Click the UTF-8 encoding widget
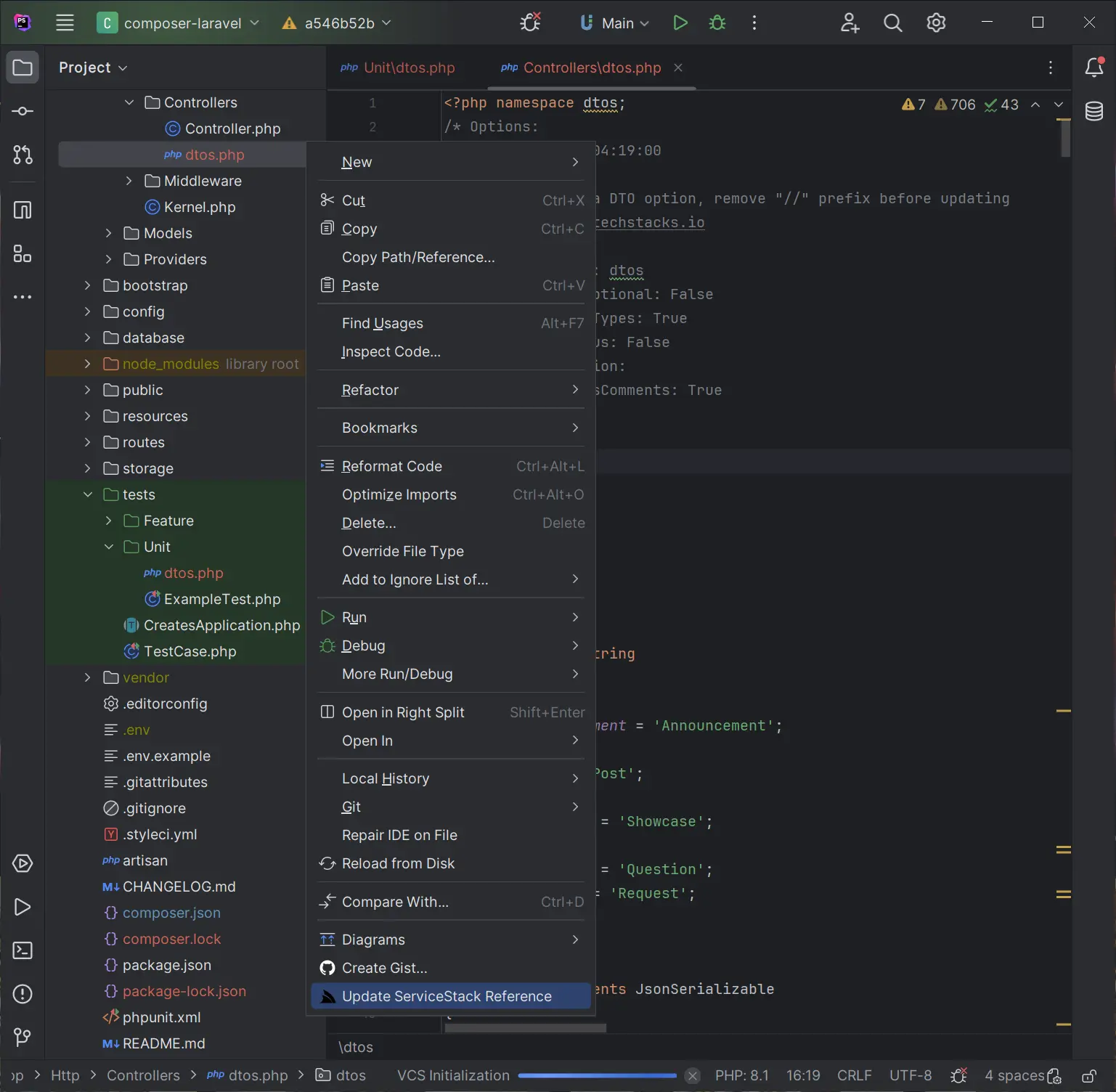Image resolution: width=1116 pixels, height=1092 pixels. pyautogui.click(x=911, y=1075)
